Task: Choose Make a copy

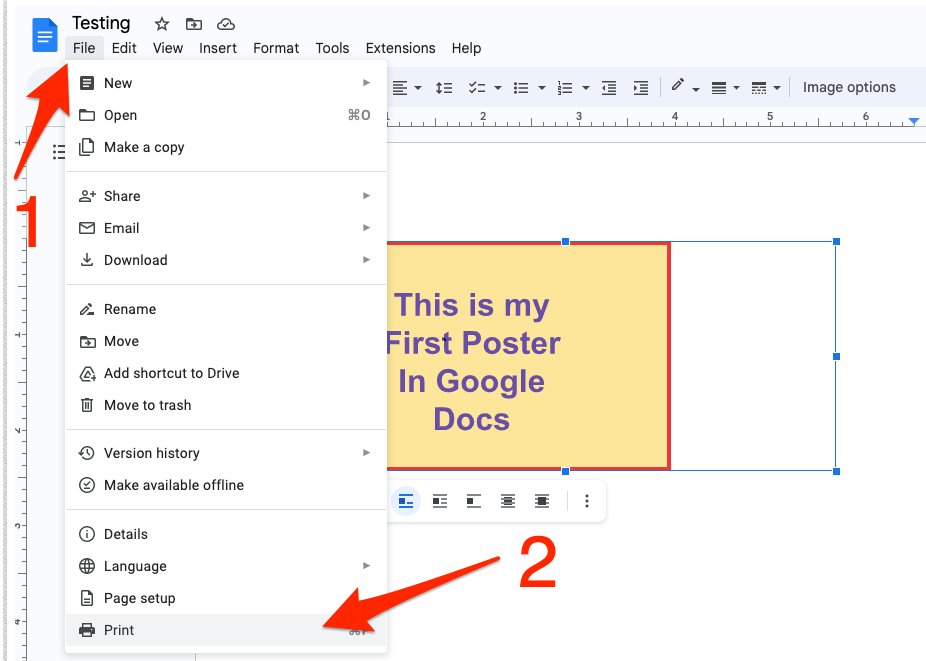Action: [226, 147]
